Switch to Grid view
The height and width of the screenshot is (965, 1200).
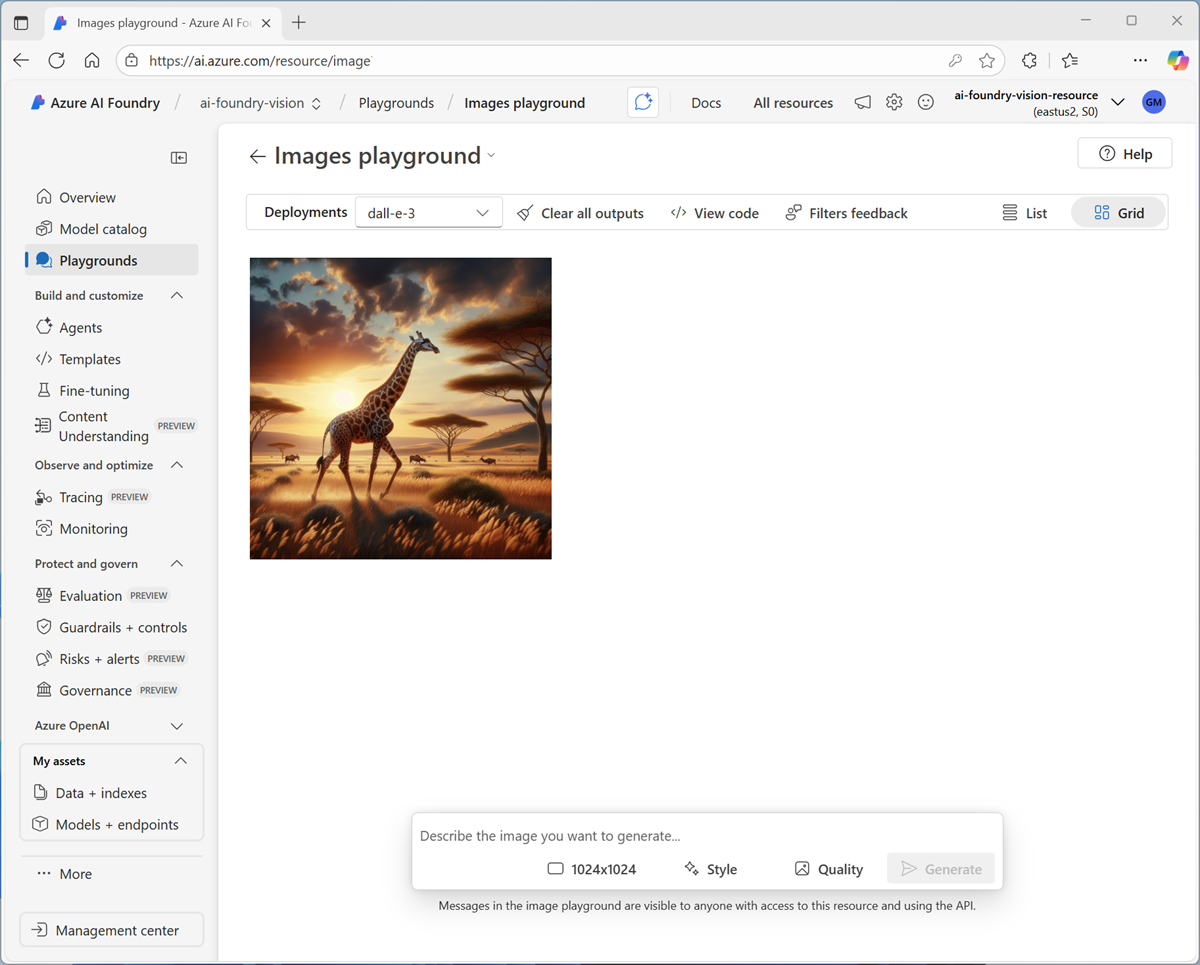pyautogui.click(x=1118, y=213)
